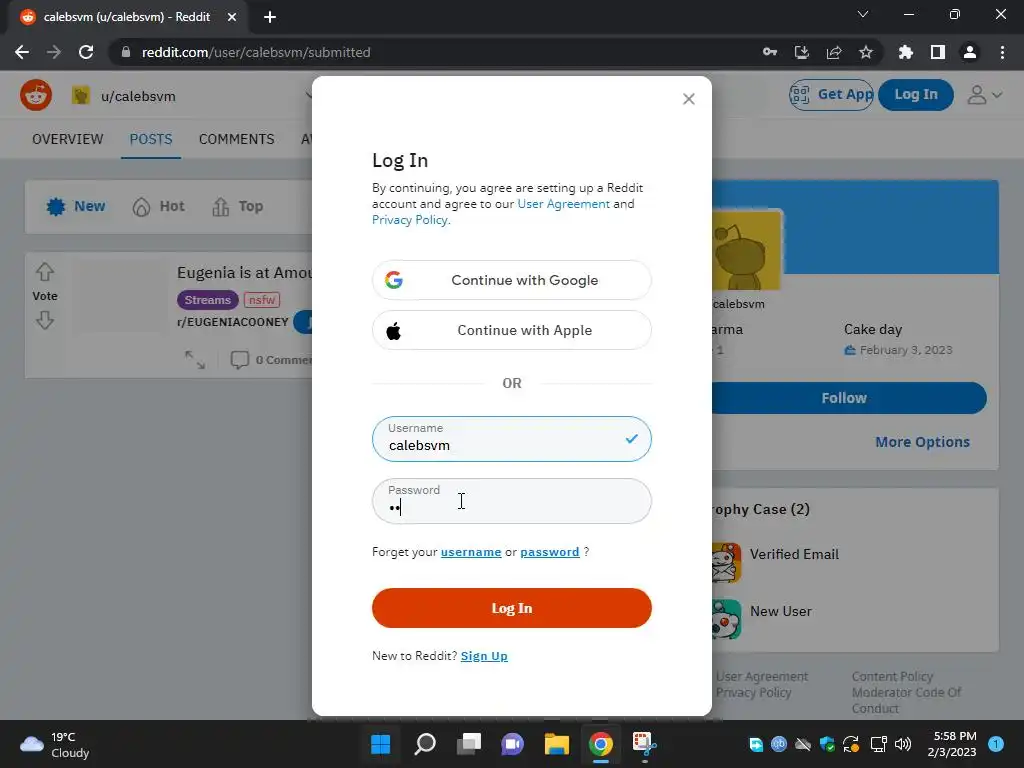Open the tab search chevron
The image size is (1024, 768).
[x=863, y=14]
